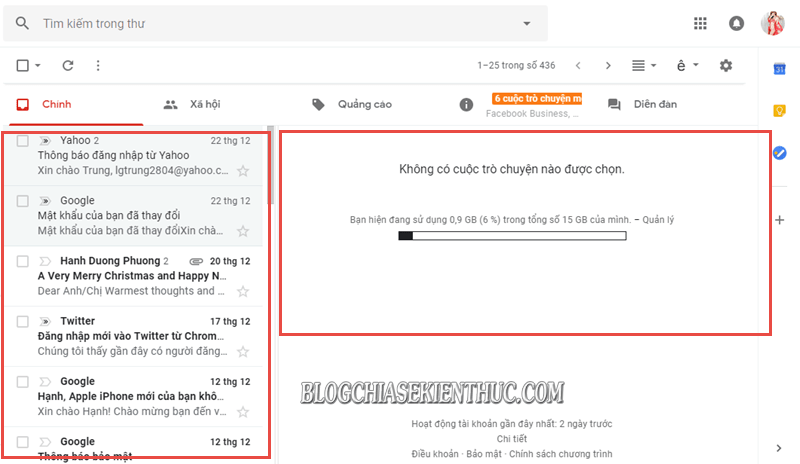Click the Xã hội tab people icon
Viewport: 800px width, 464px height.
click(170, 105)
